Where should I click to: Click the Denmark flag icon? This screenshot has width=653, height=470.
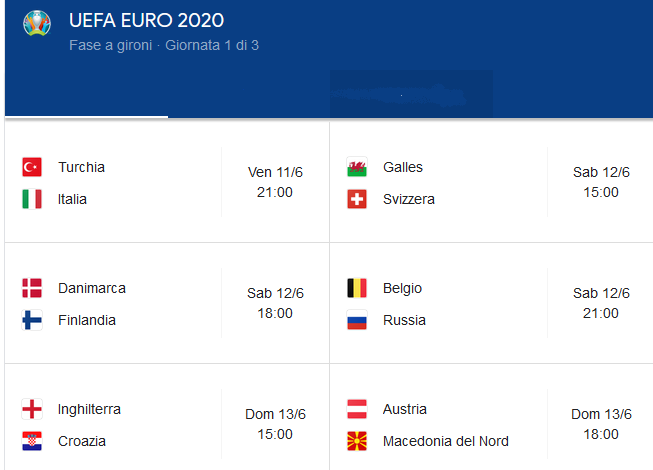click(x=32, y=288)
